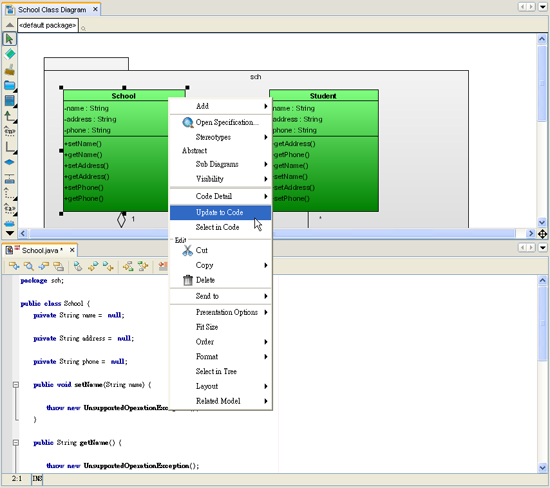
Task: Expand the Code Detail submenu
Action: click(220, 196)
